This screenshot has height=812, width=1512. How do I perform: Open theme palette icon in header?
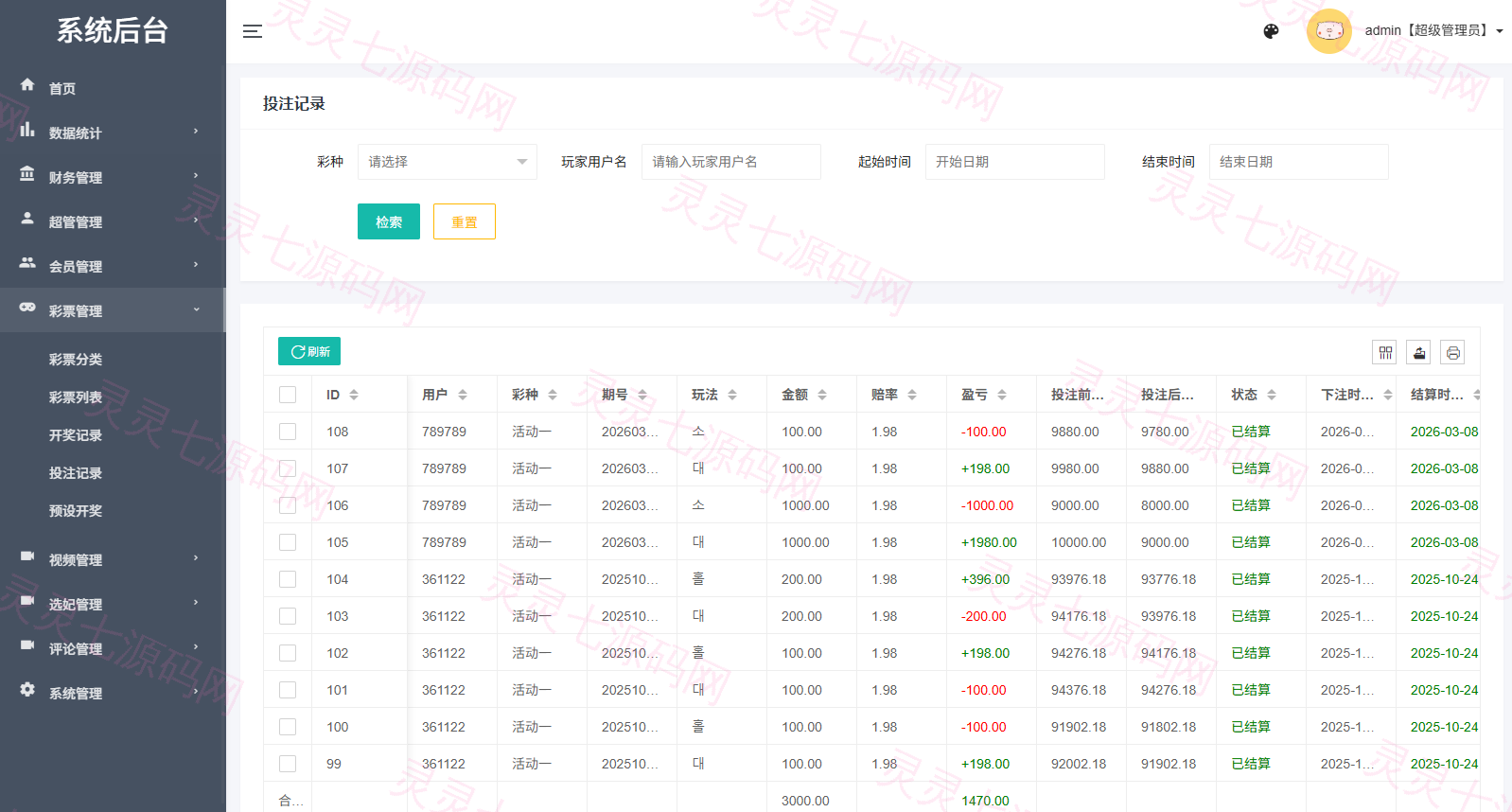(x=1271, y=31)
